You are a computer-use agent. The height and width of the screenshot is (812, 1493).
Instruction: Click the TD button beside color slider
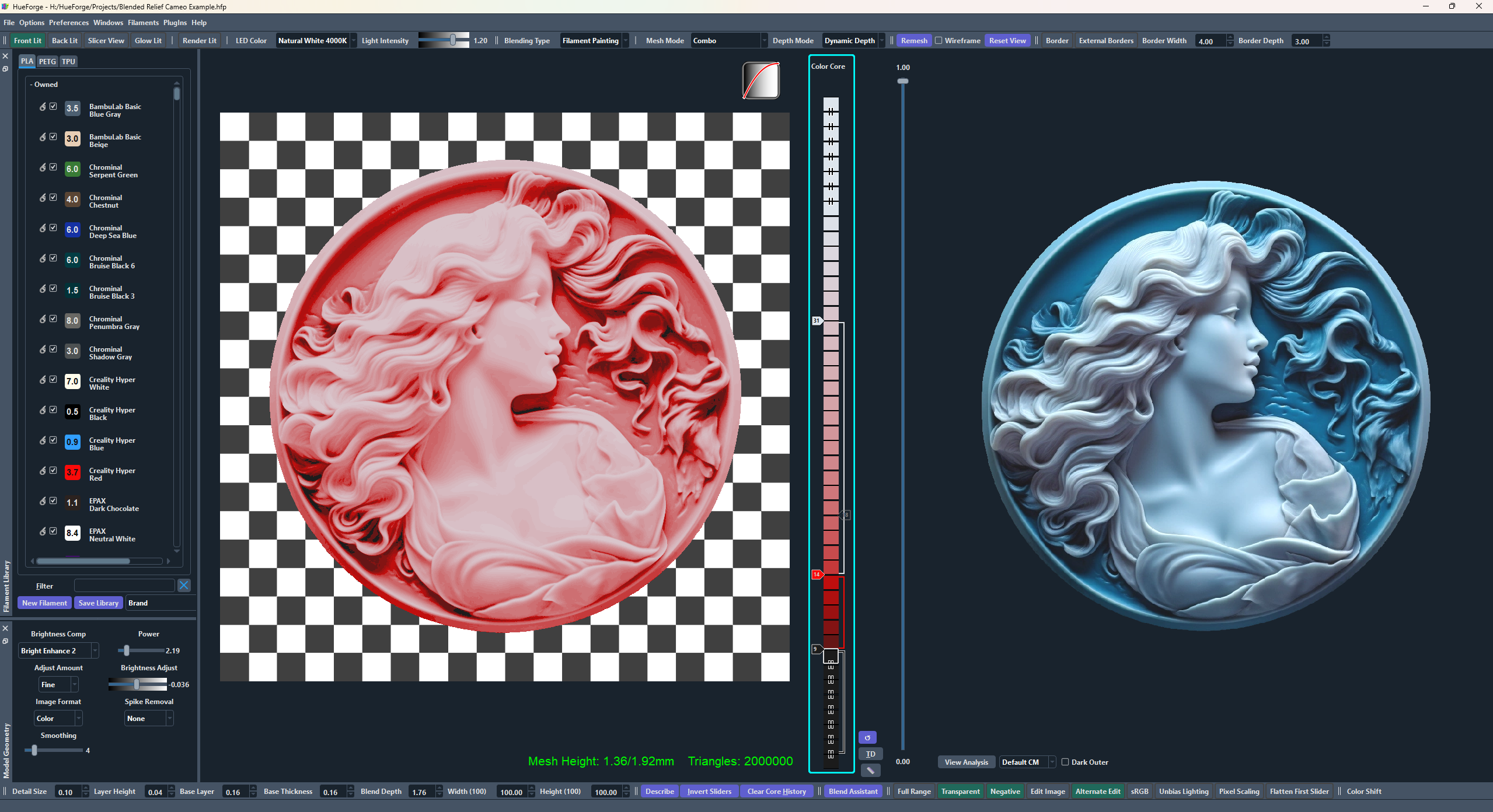(870, 754)
